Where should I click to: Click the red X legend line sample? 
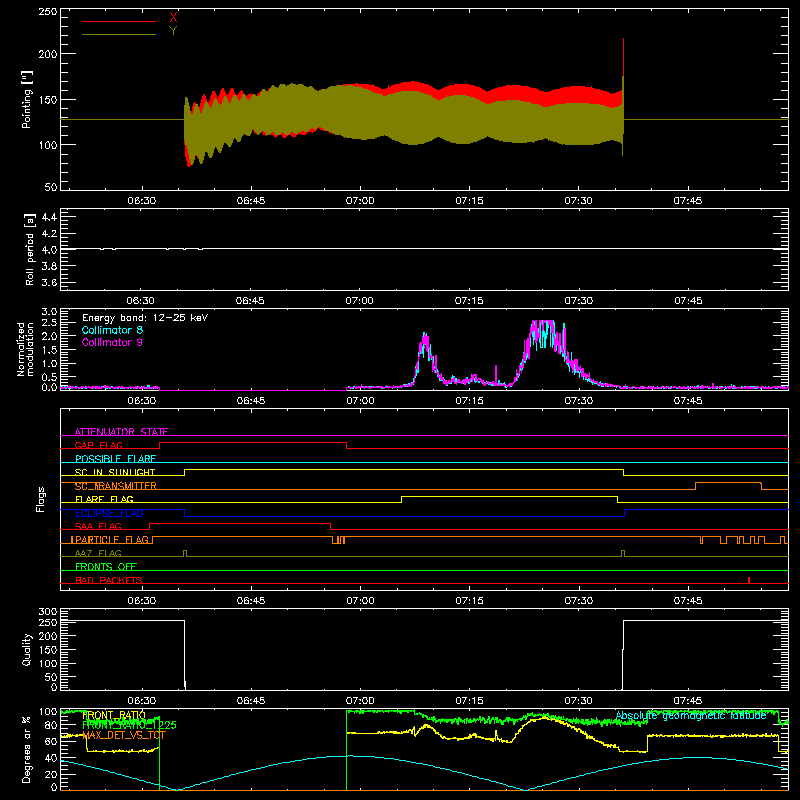pyautogui.click(x=119, y=21)
